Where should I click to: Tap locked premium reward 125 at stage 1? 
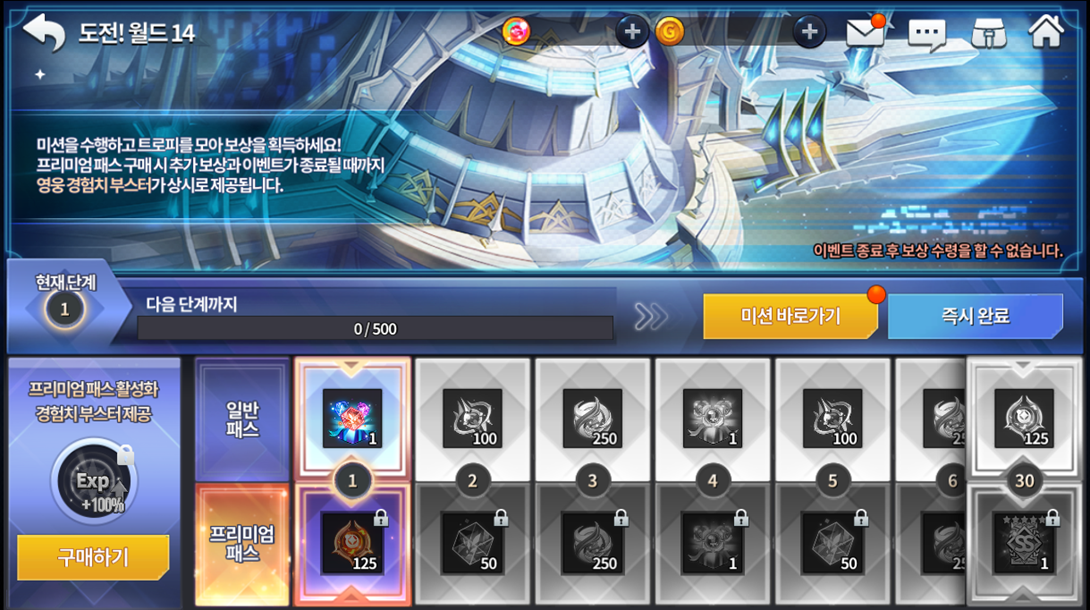(352, 543)
